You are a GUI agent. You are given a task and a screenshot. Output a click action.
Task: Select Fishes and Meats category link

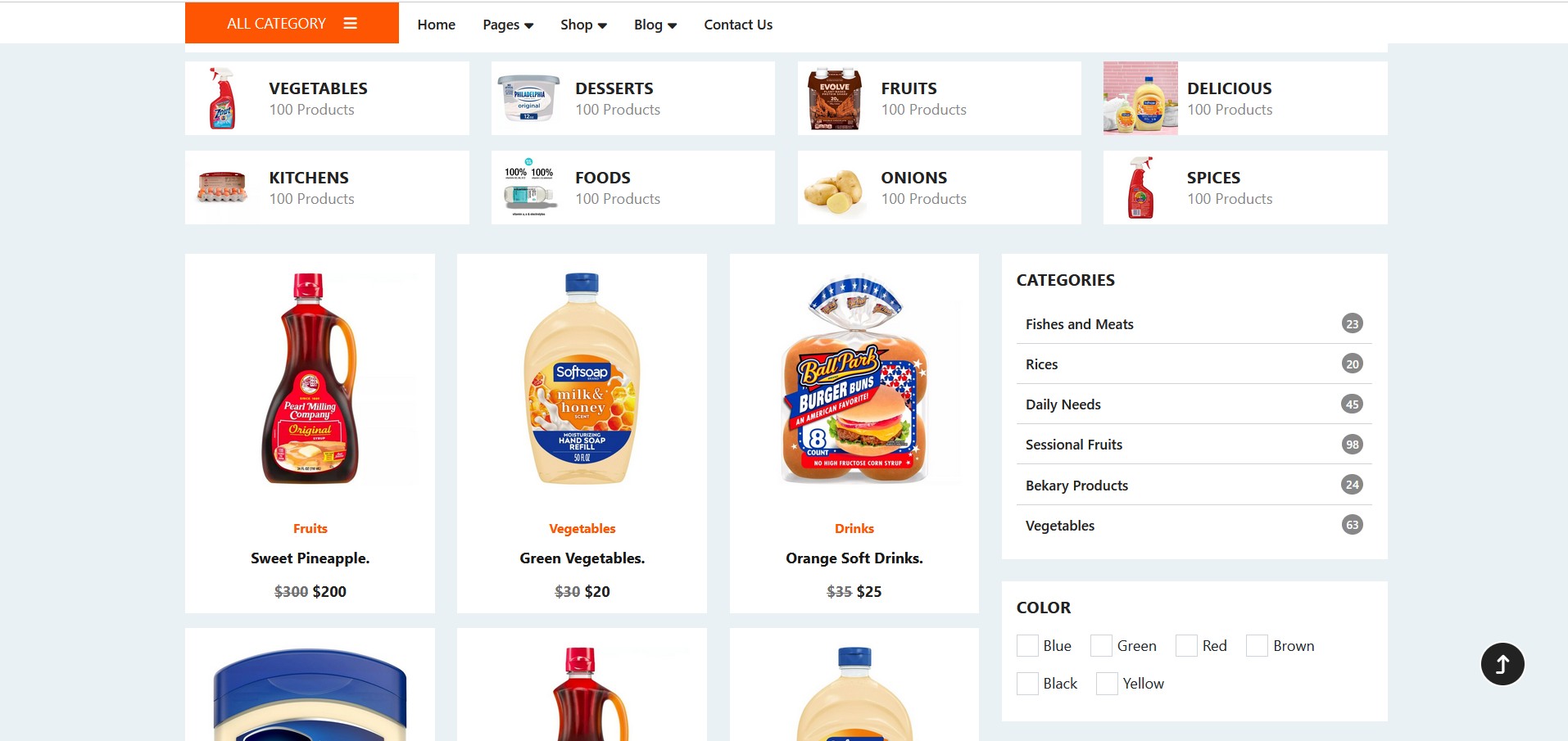[1079, 324]
